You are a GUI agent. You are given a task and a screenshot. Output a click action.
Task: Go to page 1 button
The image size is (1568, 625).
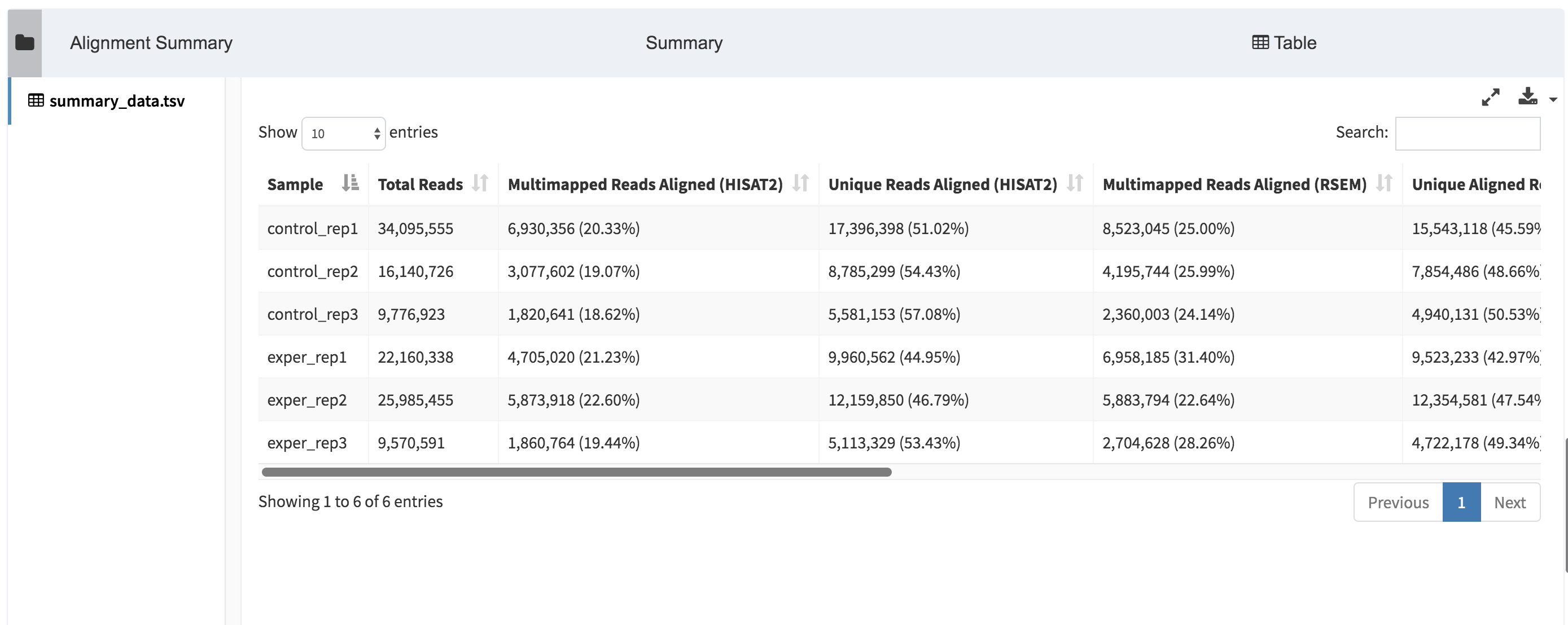[x=1461, y=502]
